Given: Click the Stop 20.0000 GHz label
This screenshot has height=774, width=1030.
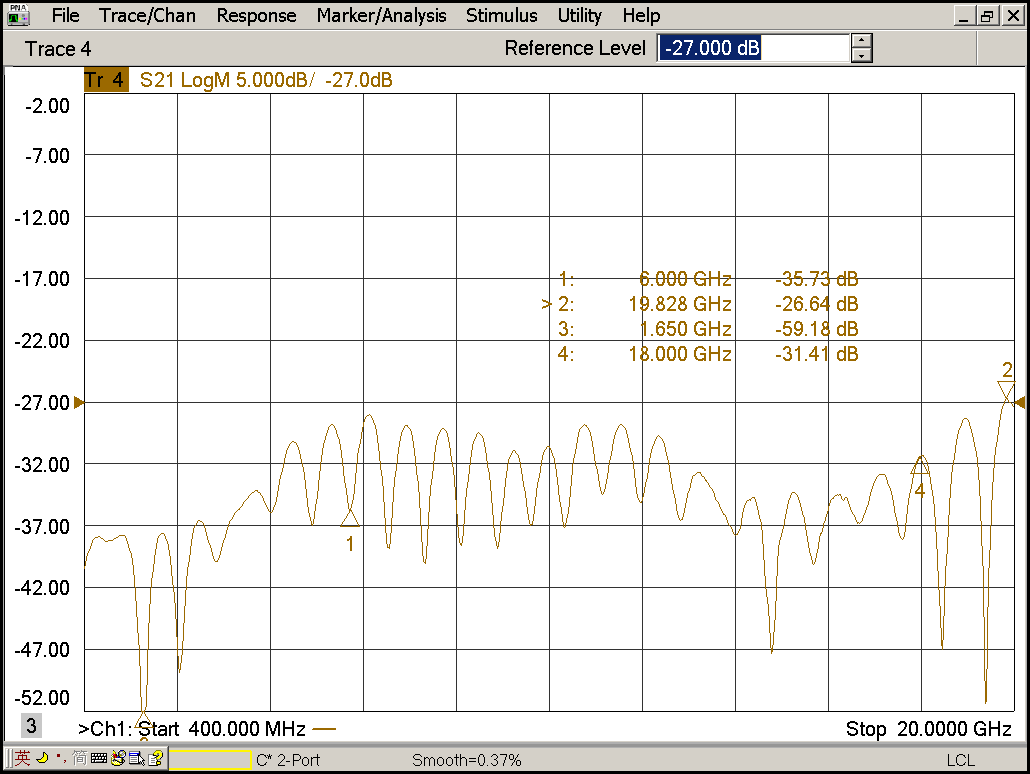Looking at the screenshot, I should point(928,729).
